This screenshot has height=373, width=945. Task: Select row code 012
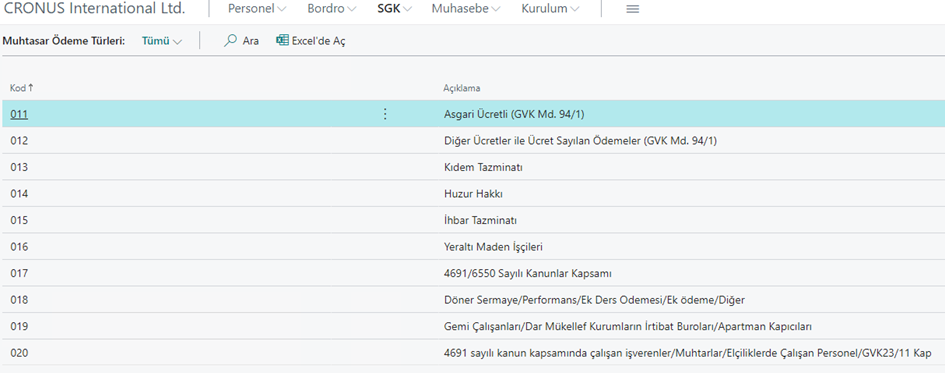(19, 140)
